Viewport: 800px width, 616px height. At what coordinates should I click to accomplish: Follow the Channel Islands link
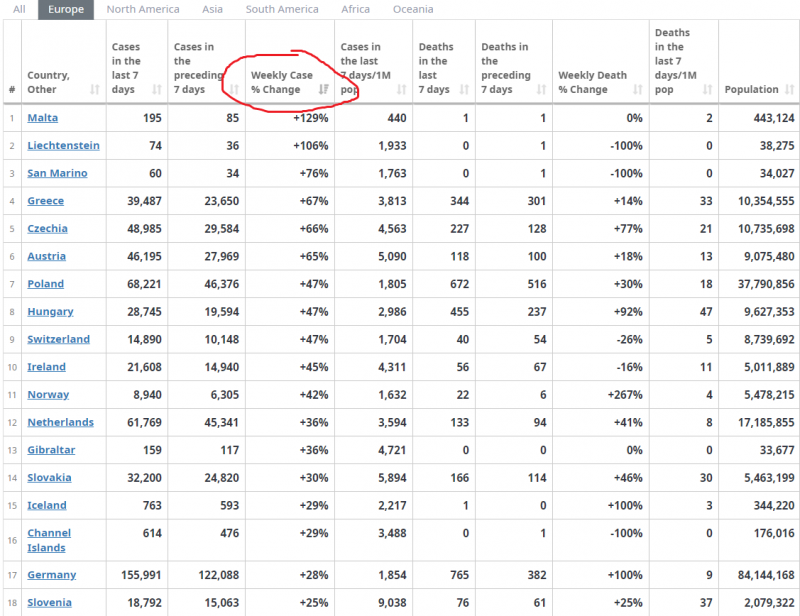click(x=48, y=540)
